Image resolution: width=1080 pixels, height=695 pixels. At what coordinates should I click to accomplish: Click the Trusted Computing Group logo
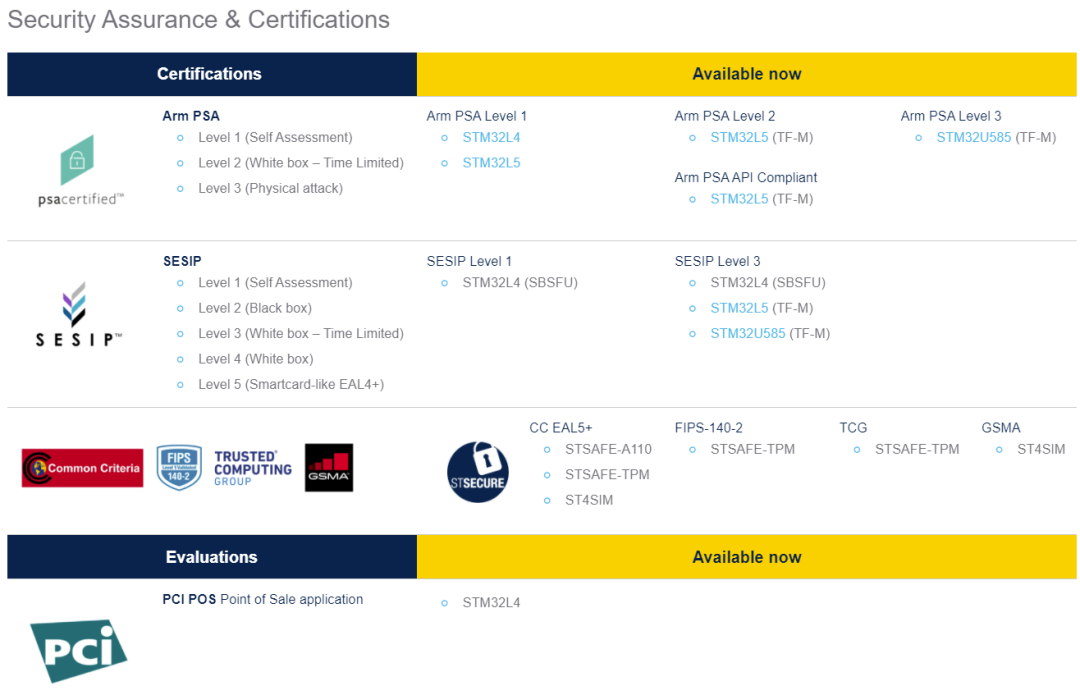(253, 468)
